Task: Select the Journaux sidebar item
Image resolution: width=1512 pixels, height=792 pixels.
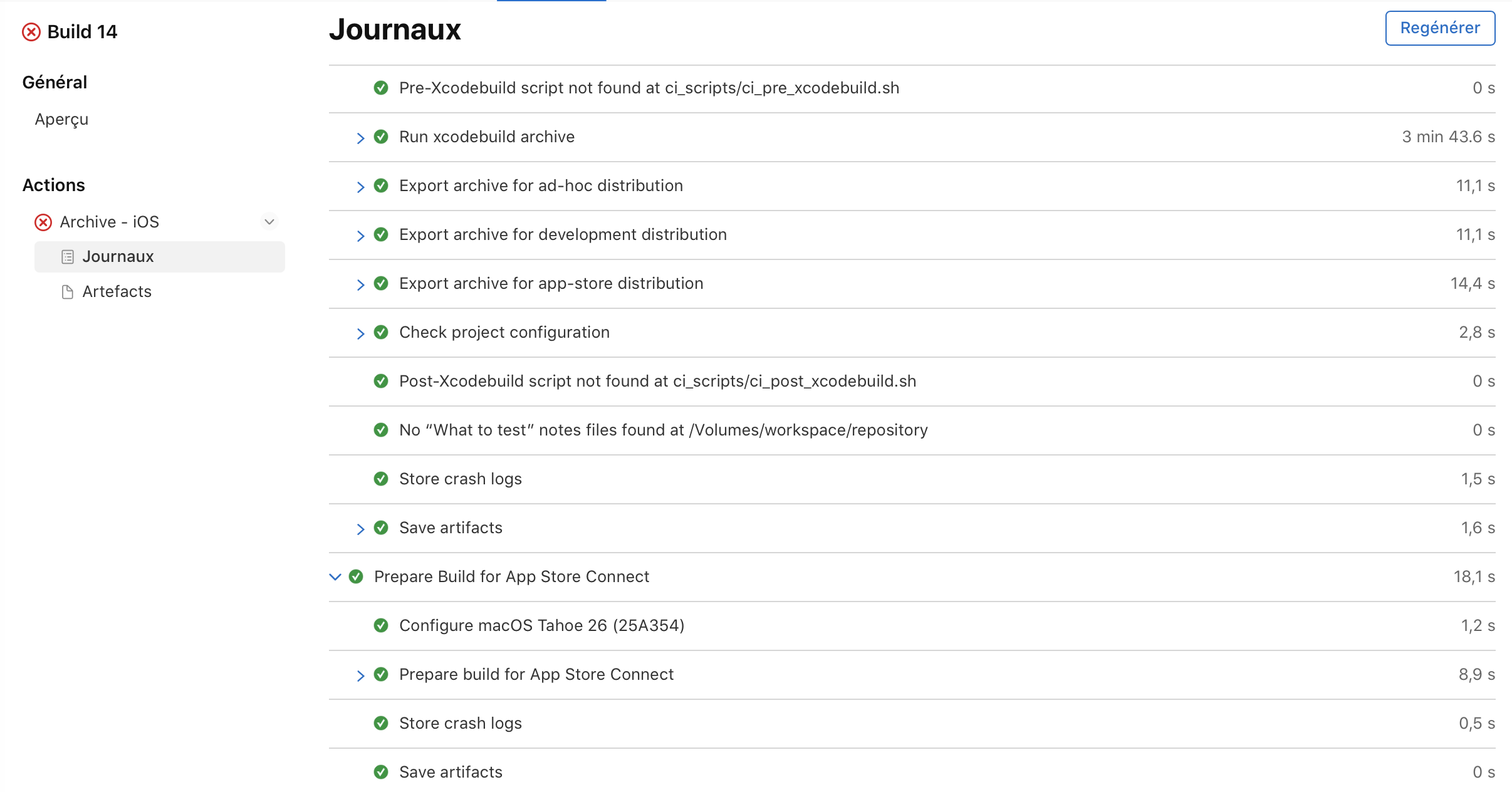Action: click(x=118, y=256)
